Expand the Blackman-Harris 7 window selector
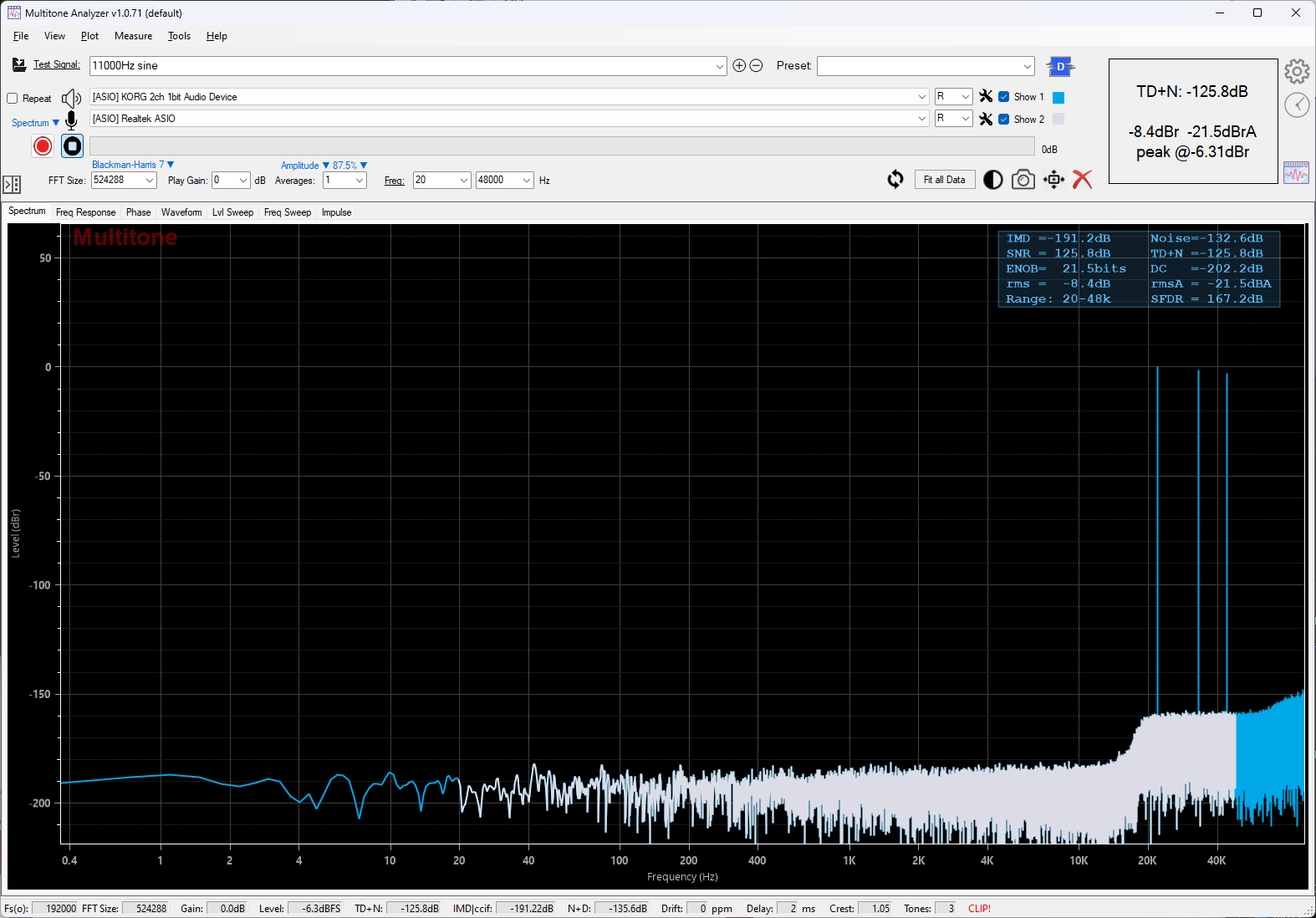 coord(133,165)
